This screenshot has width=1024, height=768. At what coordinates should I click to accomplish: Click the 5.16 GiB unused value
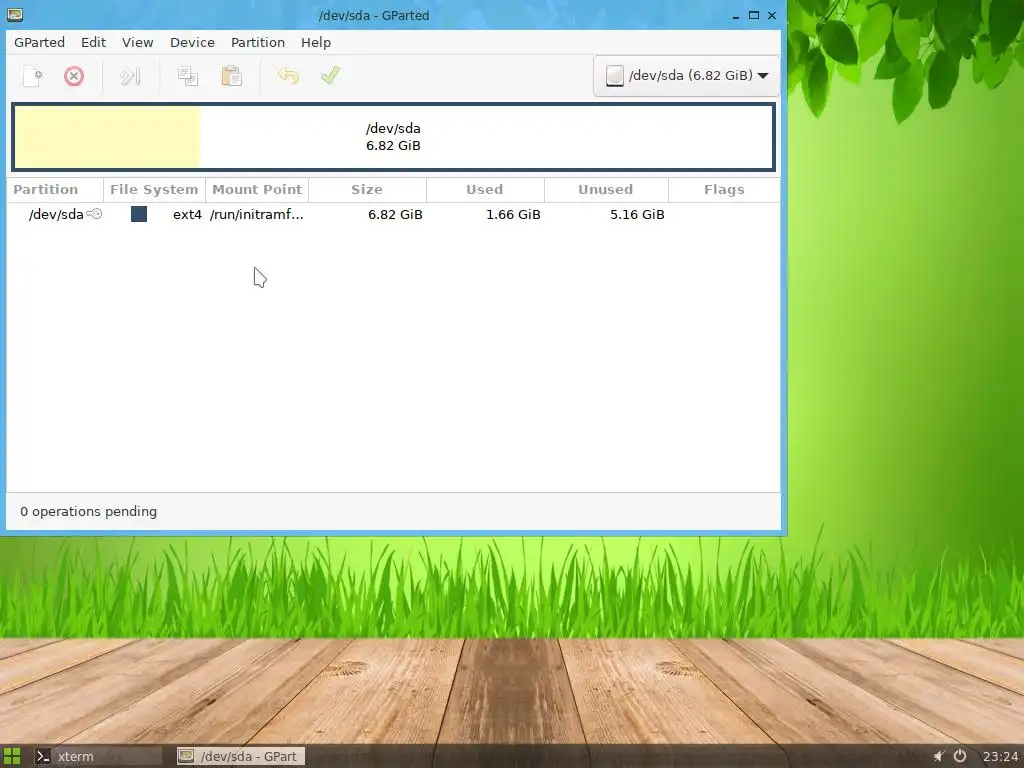click(x=637, y=214)
